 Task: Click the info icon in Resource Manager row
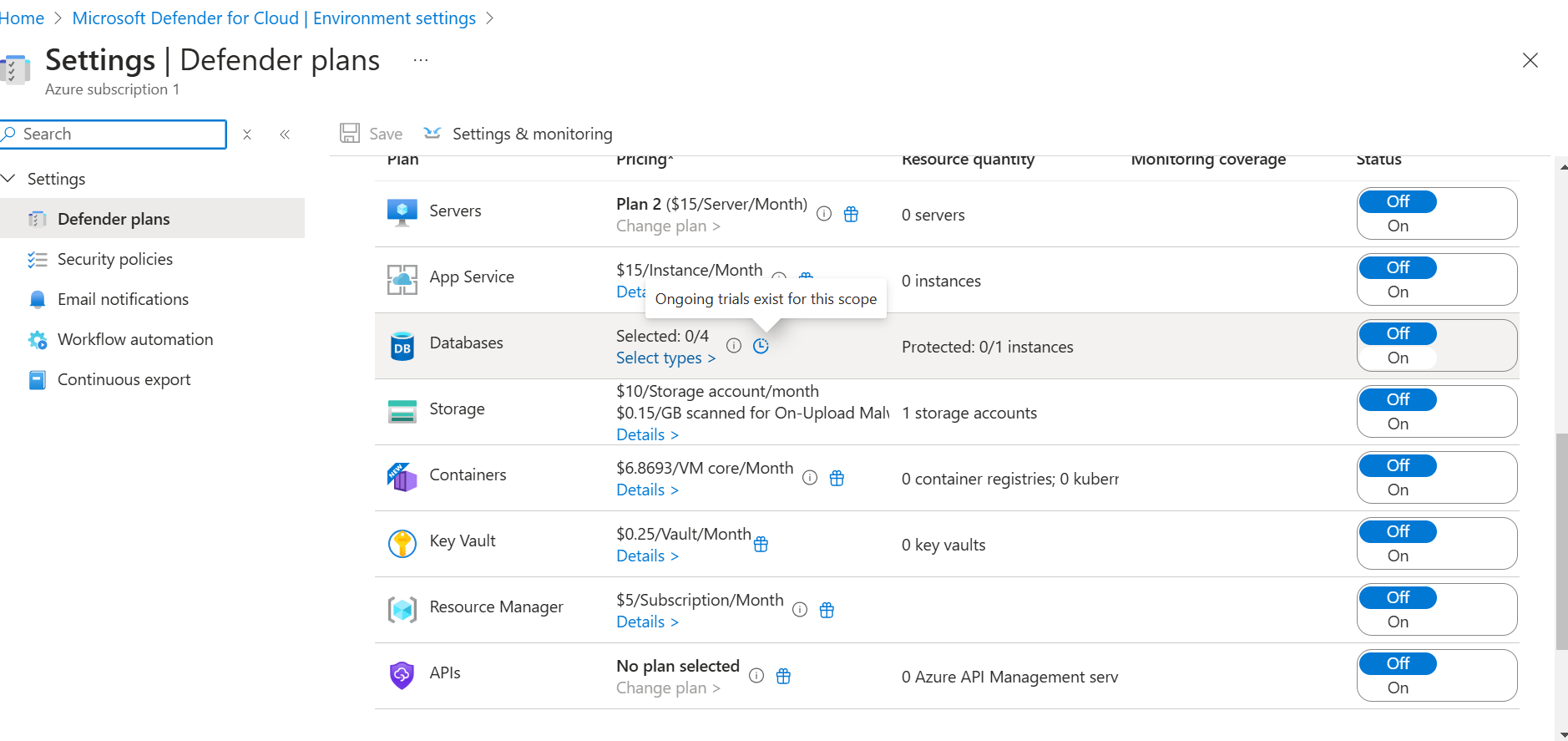pyautogui.click(x=800, y=610)
